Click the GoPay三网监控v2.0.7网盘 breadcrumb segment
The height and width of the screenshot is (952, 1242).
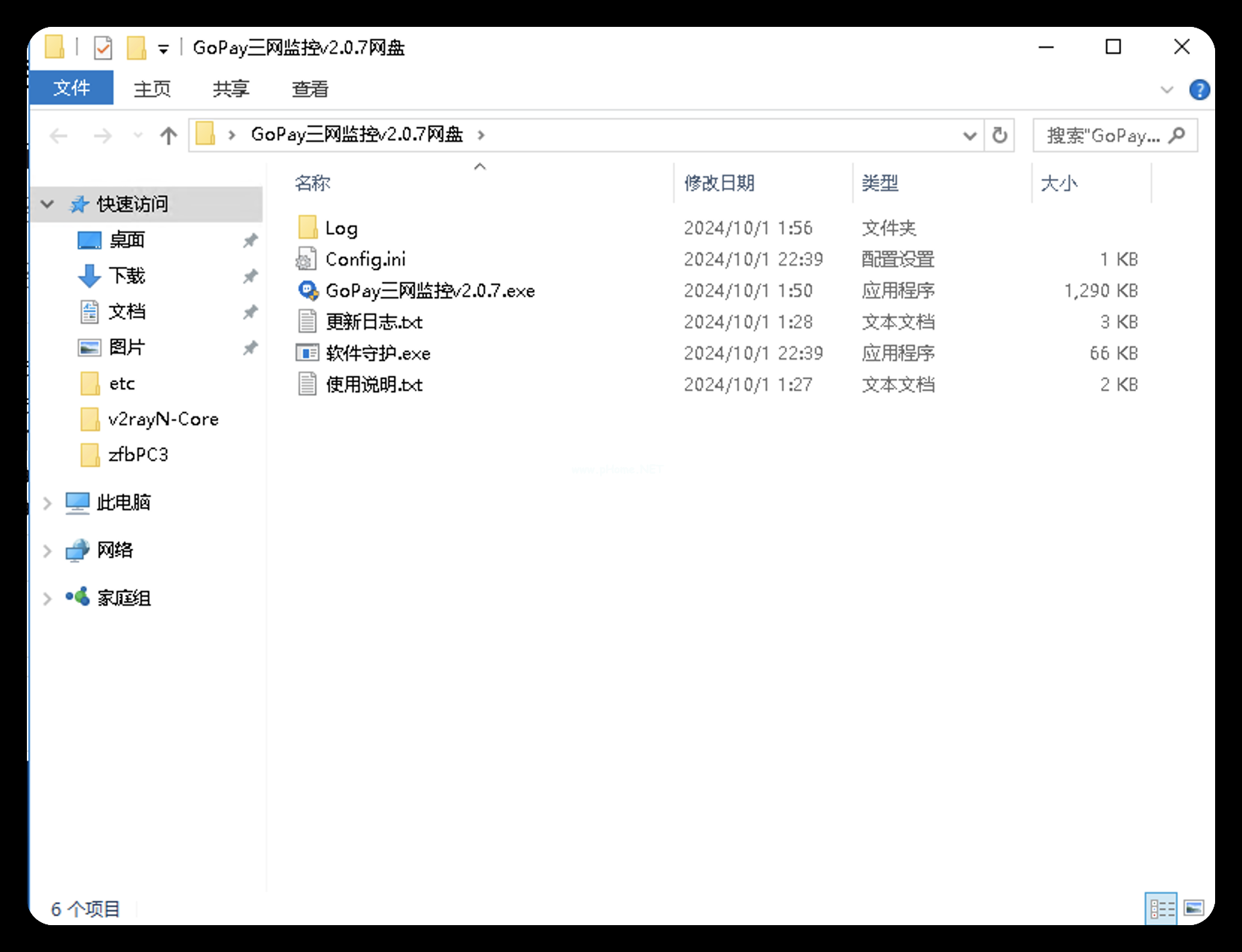pos(357,134)
